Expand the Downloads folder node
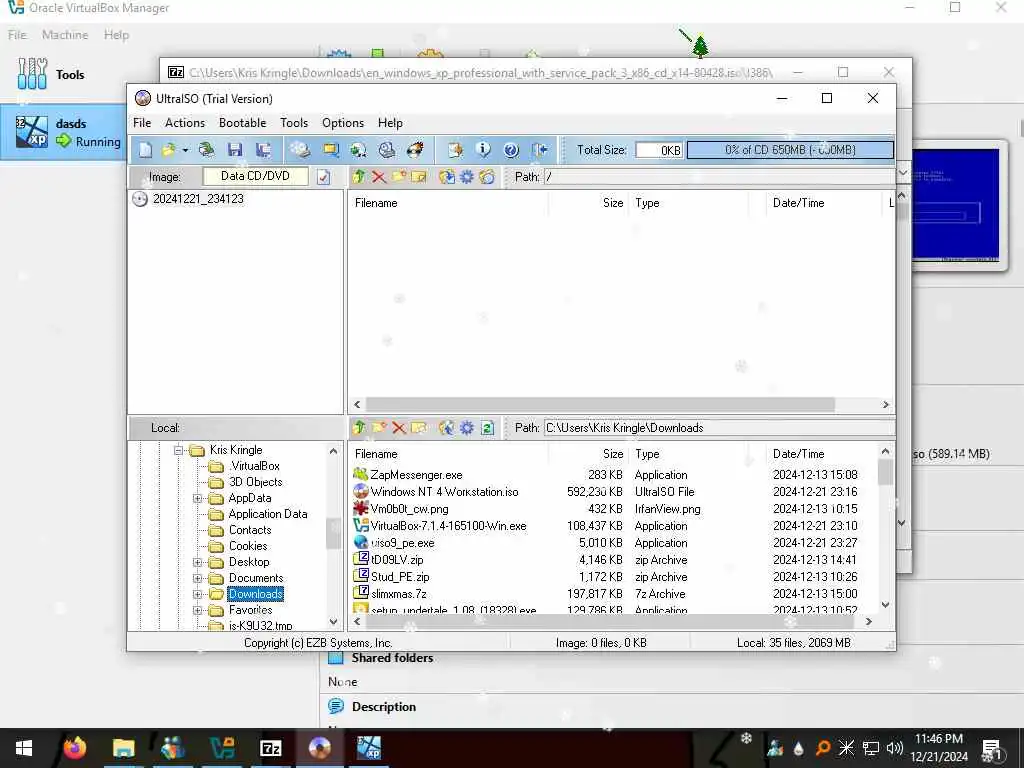 (x=197, y=594)
